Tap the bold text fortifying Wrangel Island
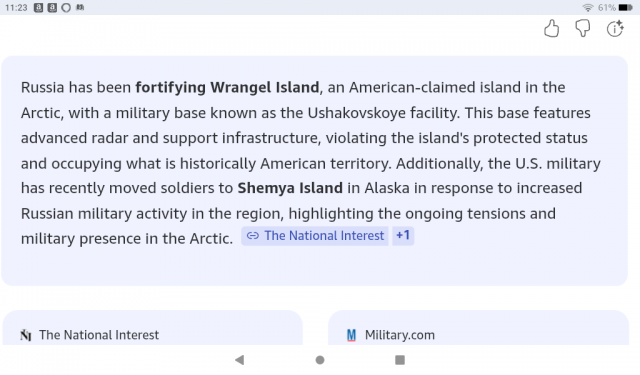The image size is (640, 375). pyautogui.click(x=227, y=87)
